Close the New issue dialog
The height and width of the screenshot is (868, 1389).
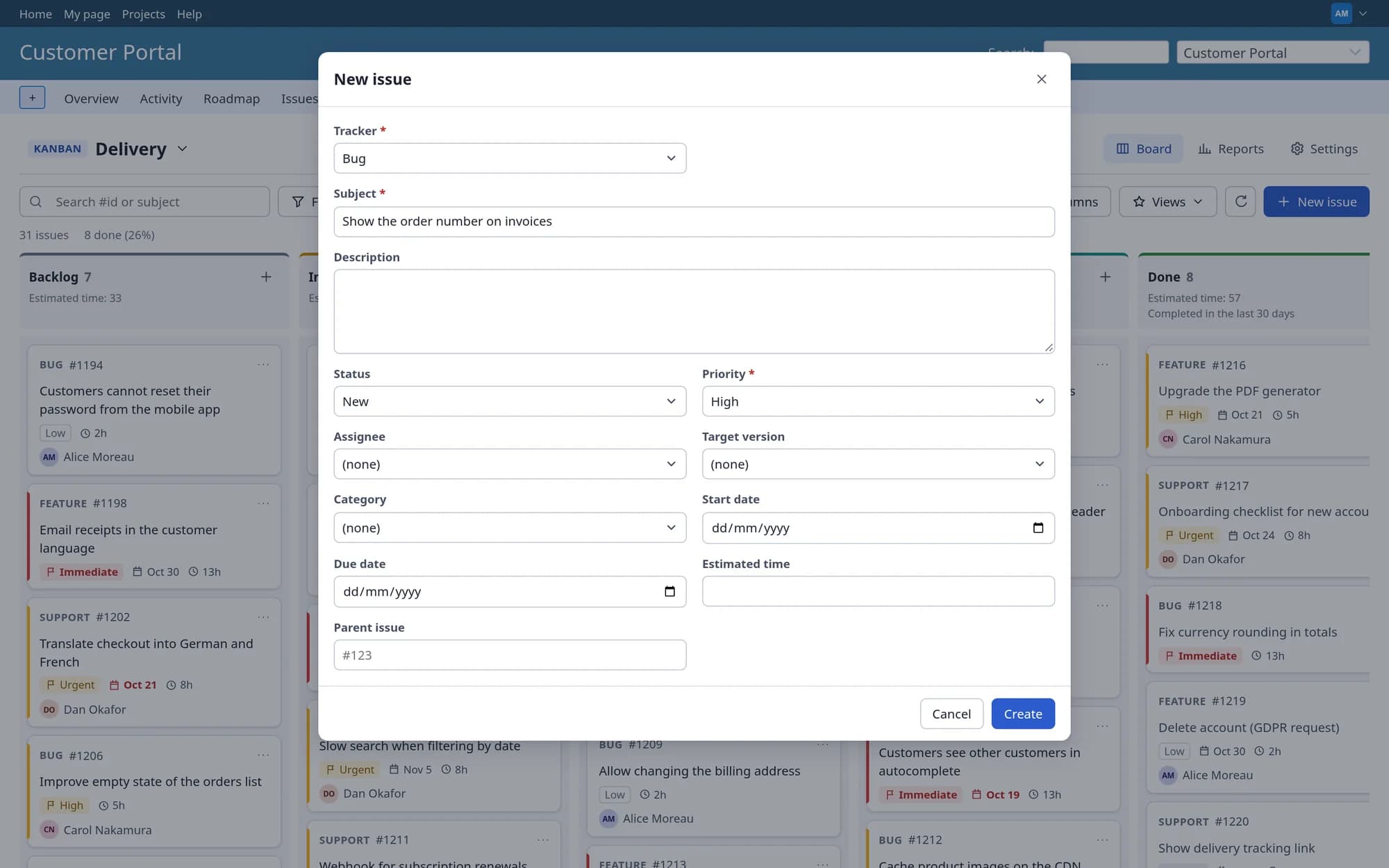(1041, 79)
